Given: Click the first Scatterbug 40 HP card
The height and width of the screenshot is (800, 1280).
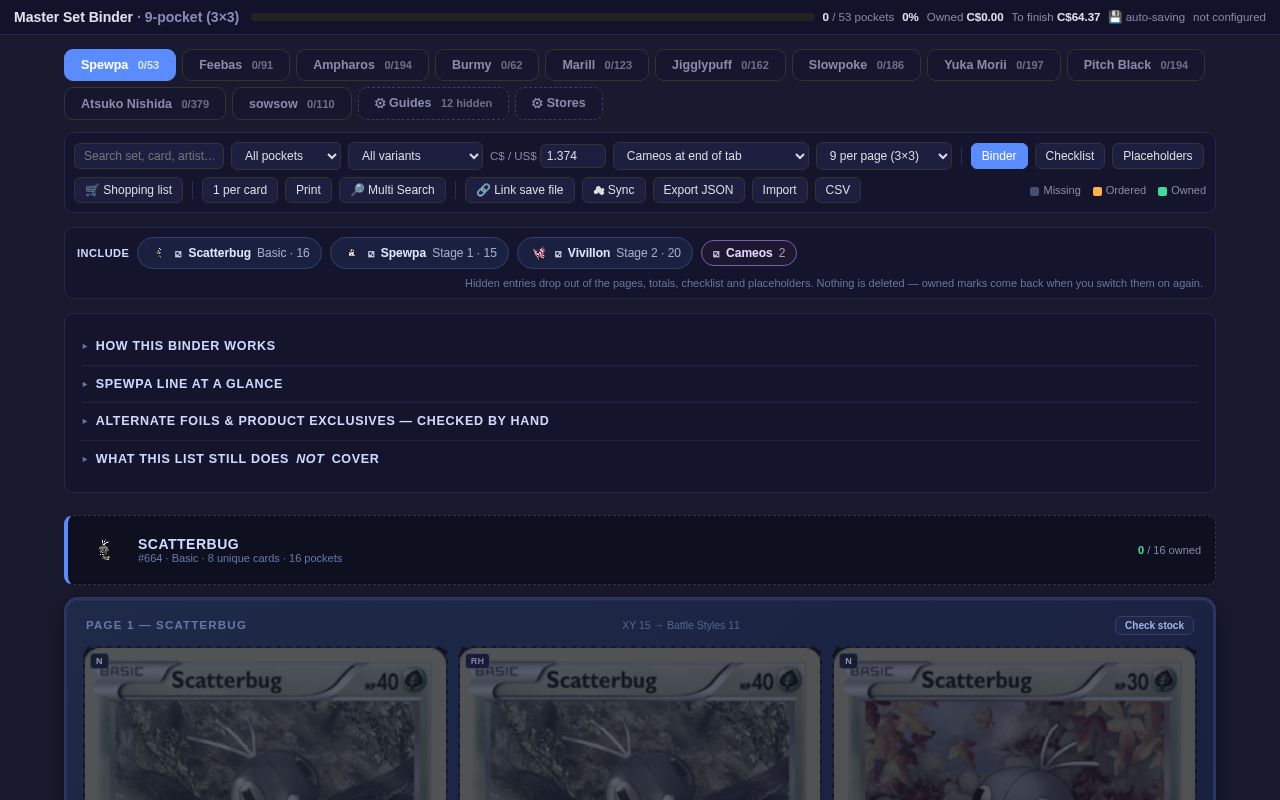Looking at the screenshot, I should point(265,724).
